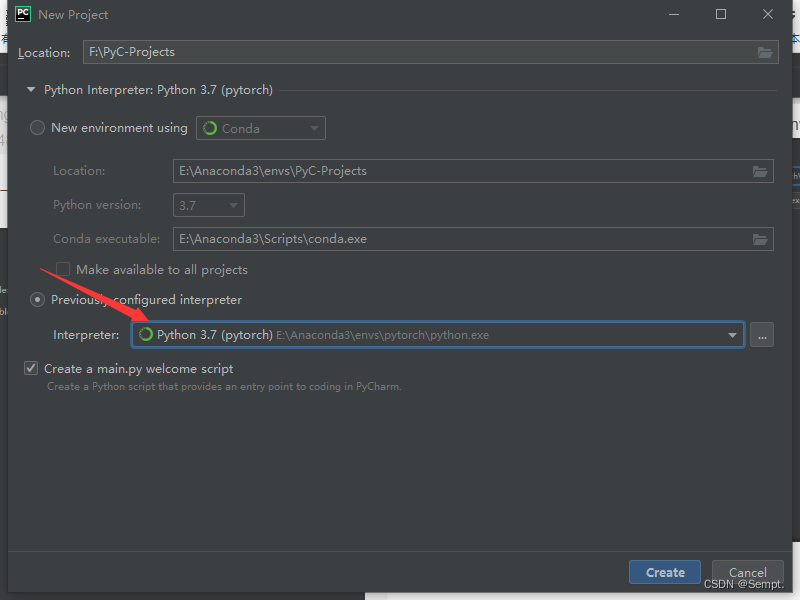Uncheck Create a main.py welcome script
This screenshot has width=800, height=600.
[31, 368]
